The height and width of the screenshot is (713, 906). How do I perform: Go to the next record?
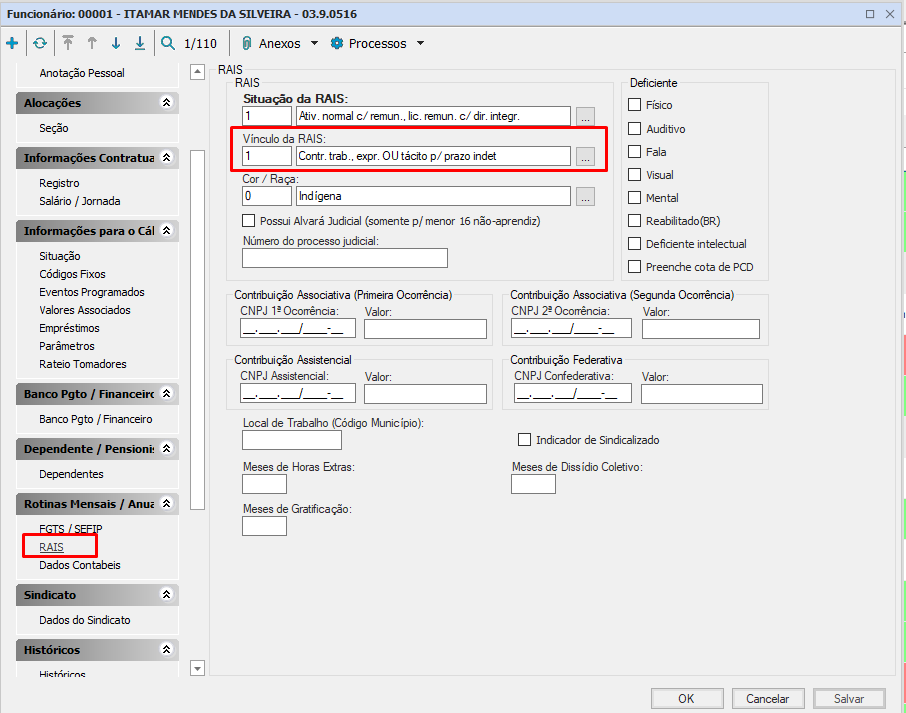[116, 43]
